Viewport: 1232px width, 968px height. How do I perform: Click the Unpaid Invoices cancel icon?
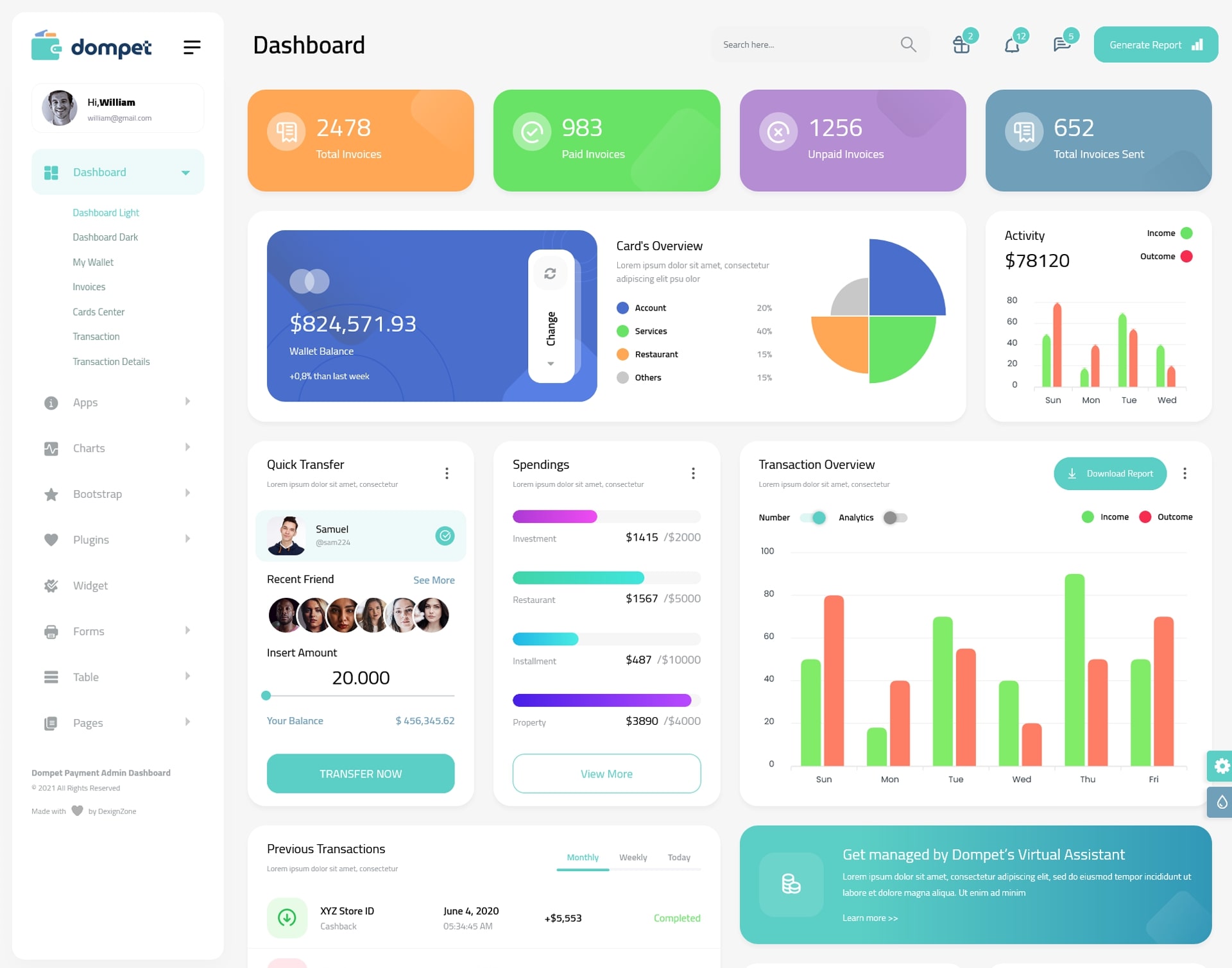(x=780, y=134)
